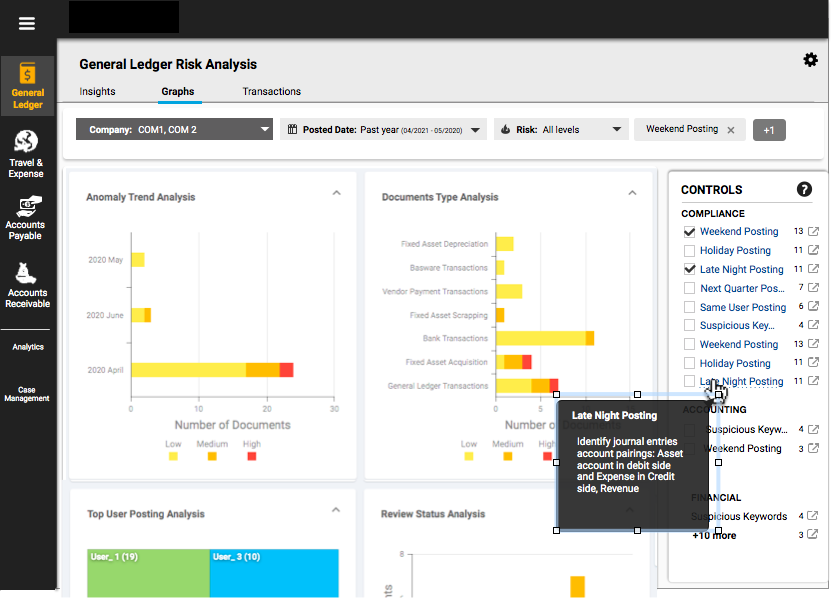Screen dimensions: 831x603
Task: Open settings gear icon
Action: click(810, 60)
